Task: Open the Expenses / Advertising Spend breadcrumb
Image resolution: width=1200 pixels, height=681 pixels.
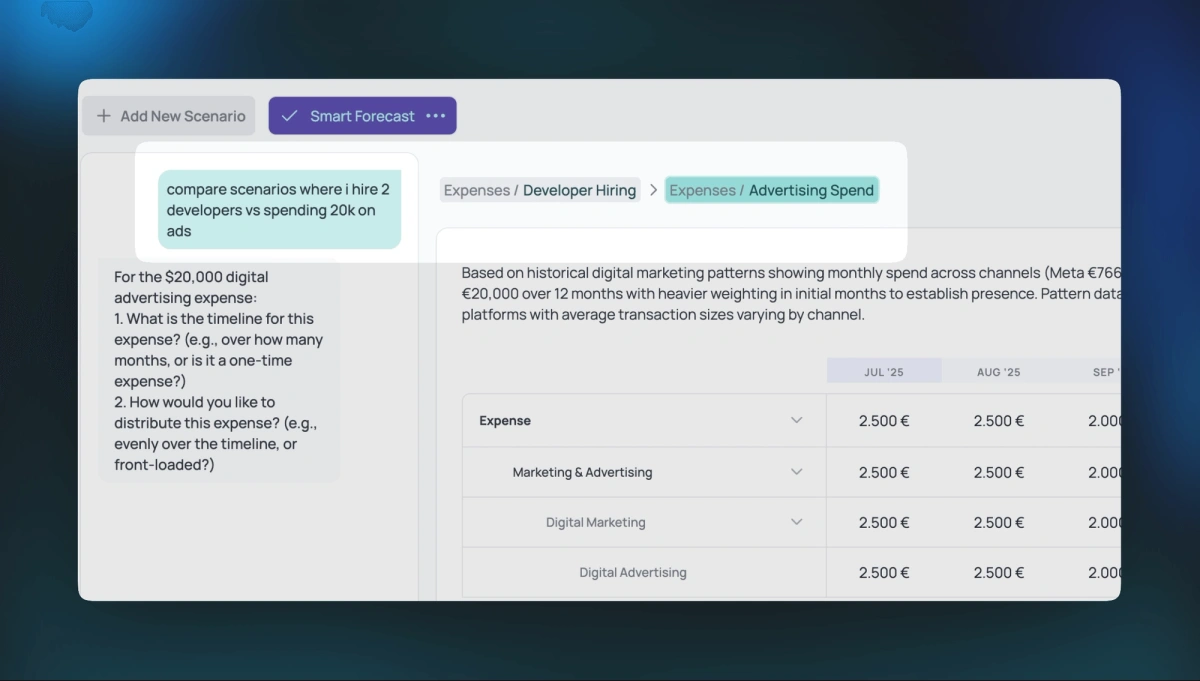Action: tap(771, 190)
